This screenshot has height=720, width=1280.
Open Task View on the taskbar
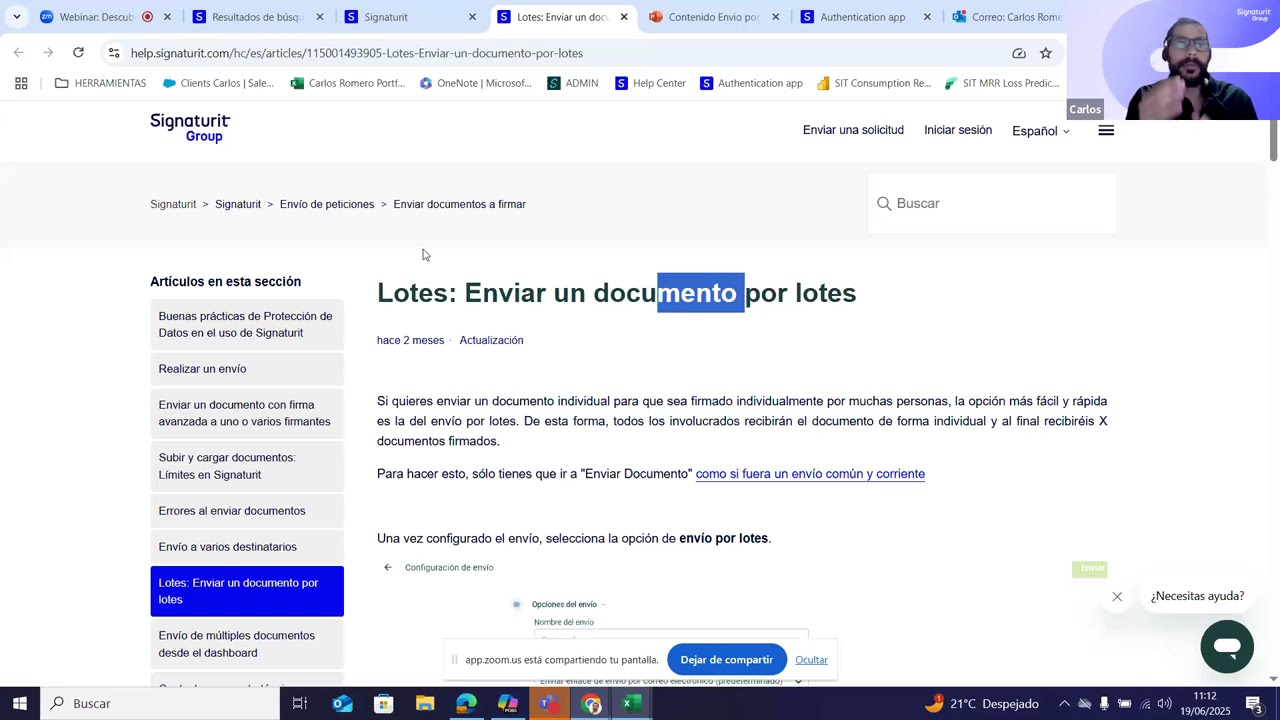pos(299,703)
